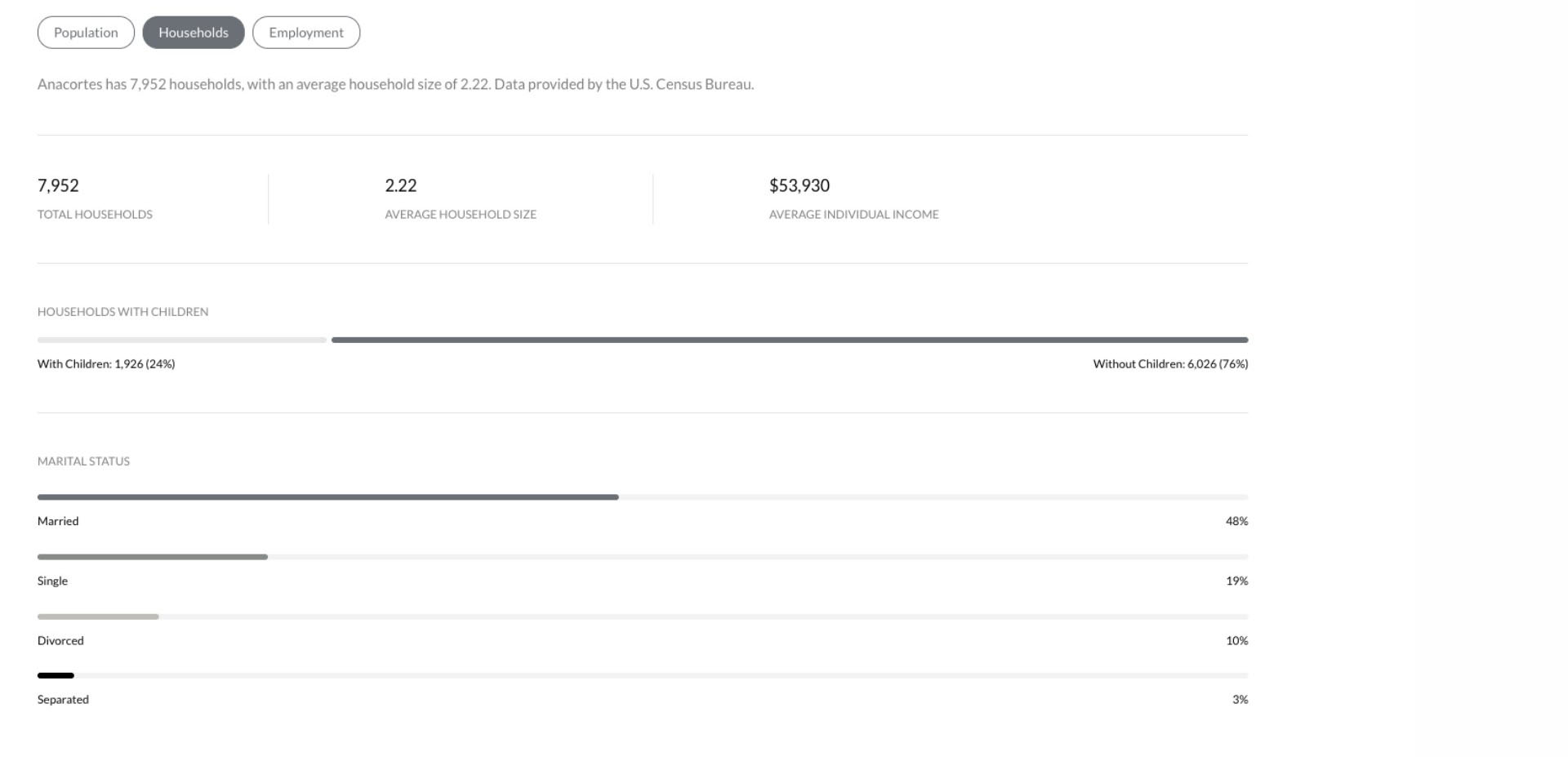Image resolution: width=1568 pixels, height=757 pixels.
Task: Click the 7,952 total households figure
Action: tap(58, 185)
